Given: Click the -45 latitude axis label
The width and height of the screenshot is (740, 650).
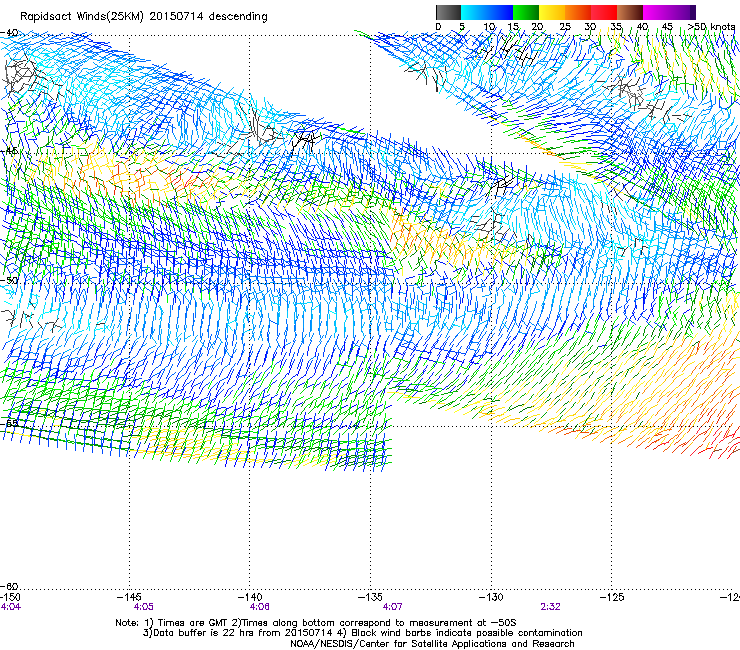Looking at the screenshot, I should click(x=9, y=151).
